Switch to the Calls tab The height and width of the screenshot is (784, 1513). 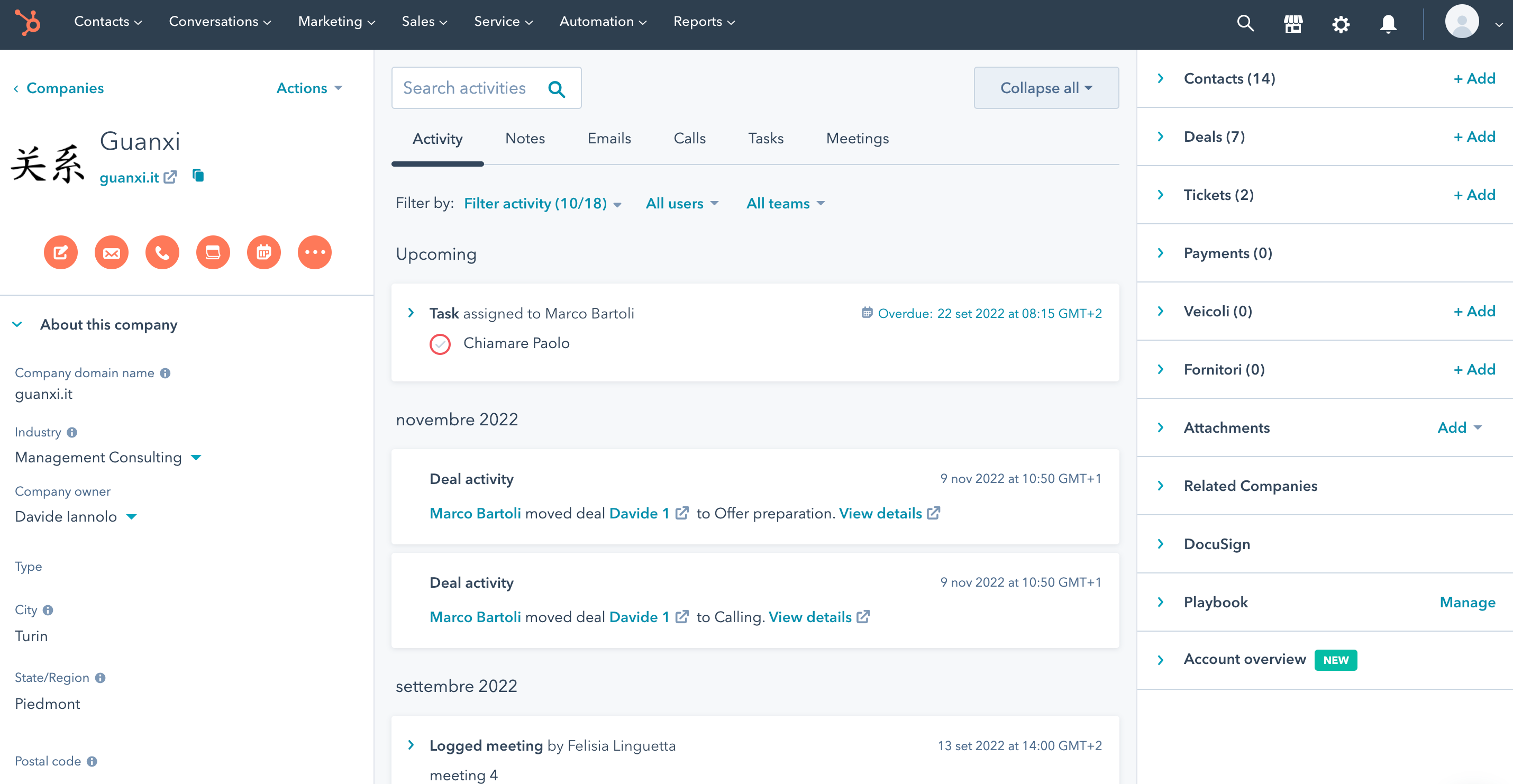click(x=689, y=139)
